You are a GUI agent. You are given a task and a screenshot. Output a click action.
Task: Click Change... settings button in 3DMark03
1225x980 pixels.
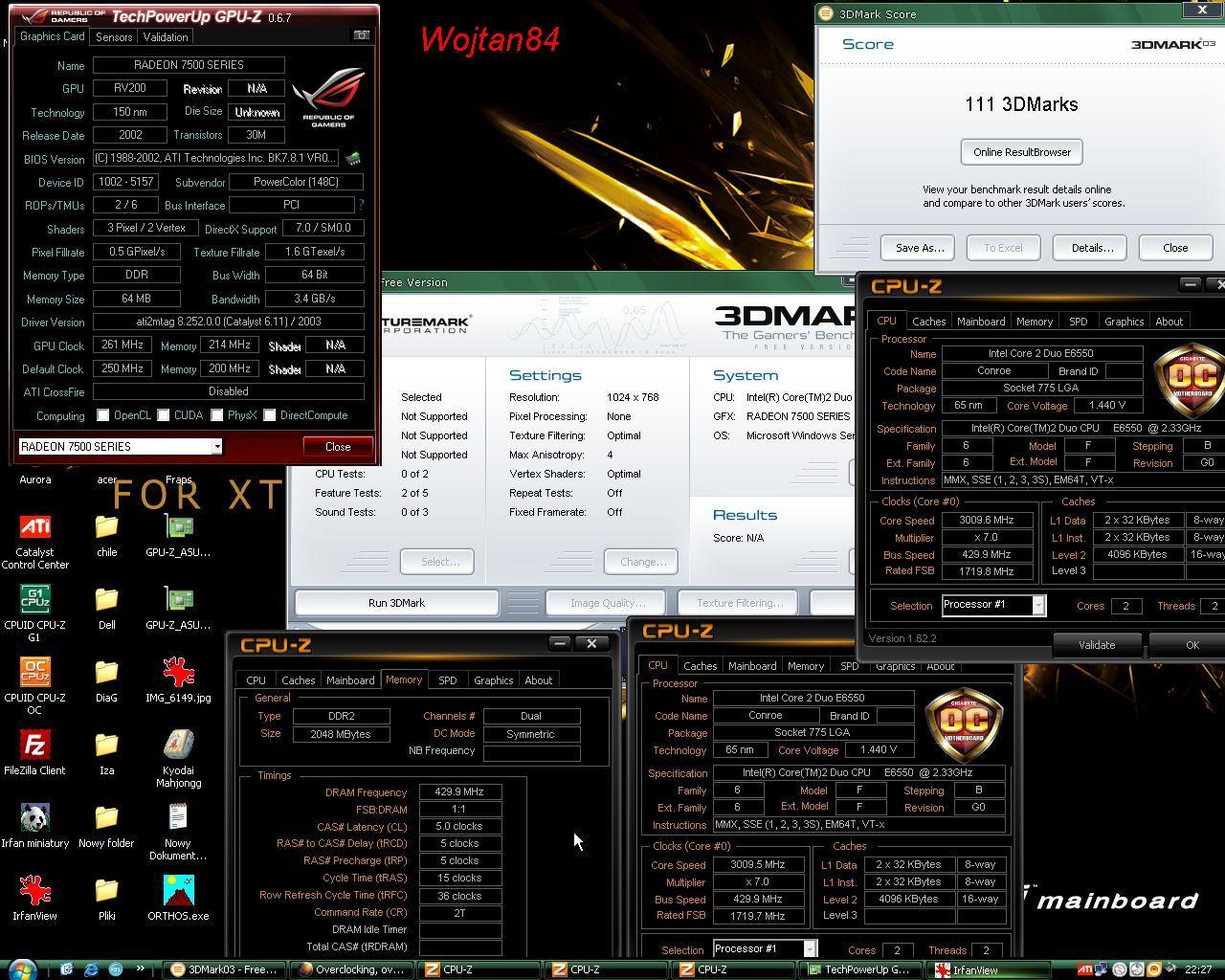pos(642,562)
